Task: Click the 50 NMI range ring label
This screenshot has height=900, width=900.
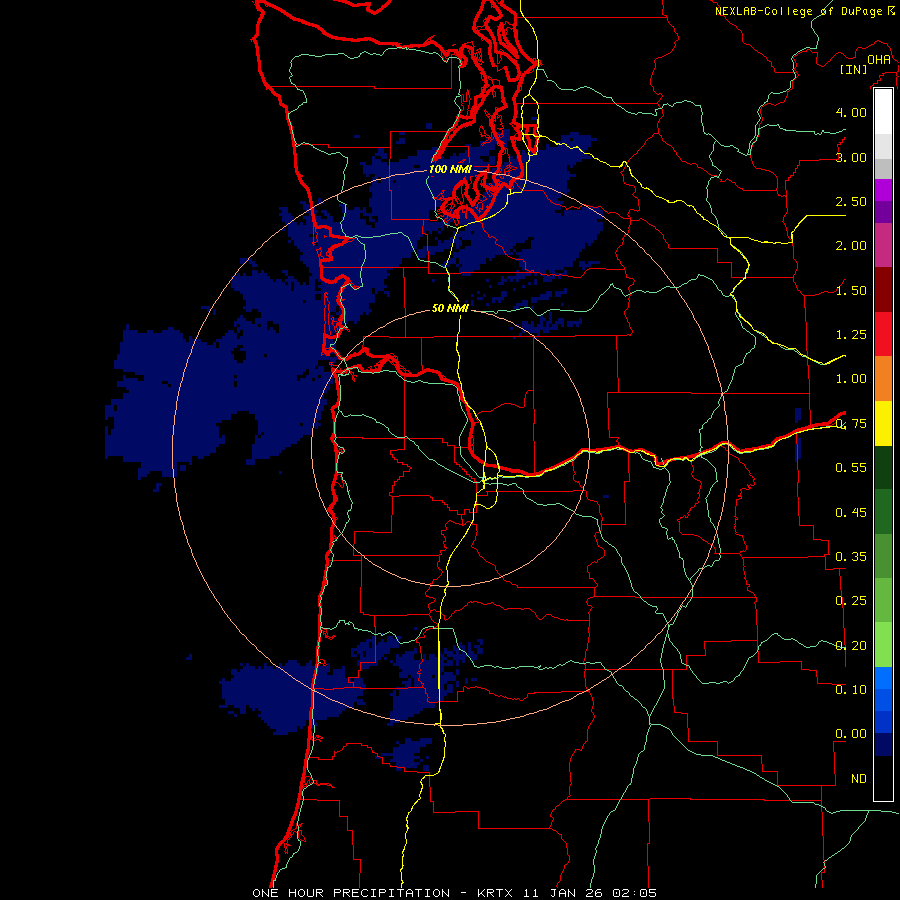Action: pos(450,308)
